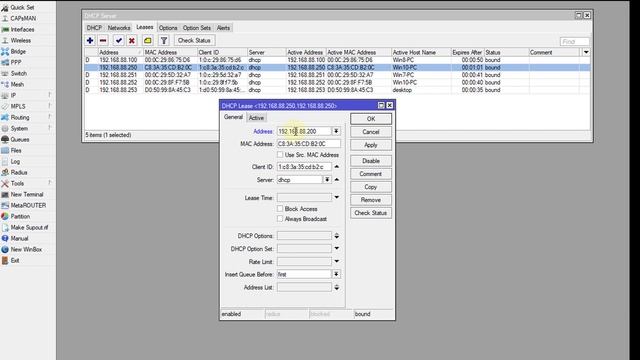Open Active tab in DHCP Lease dialog
Image resolution: width=640 pixels, height=360 pixels.
[256, 118]
